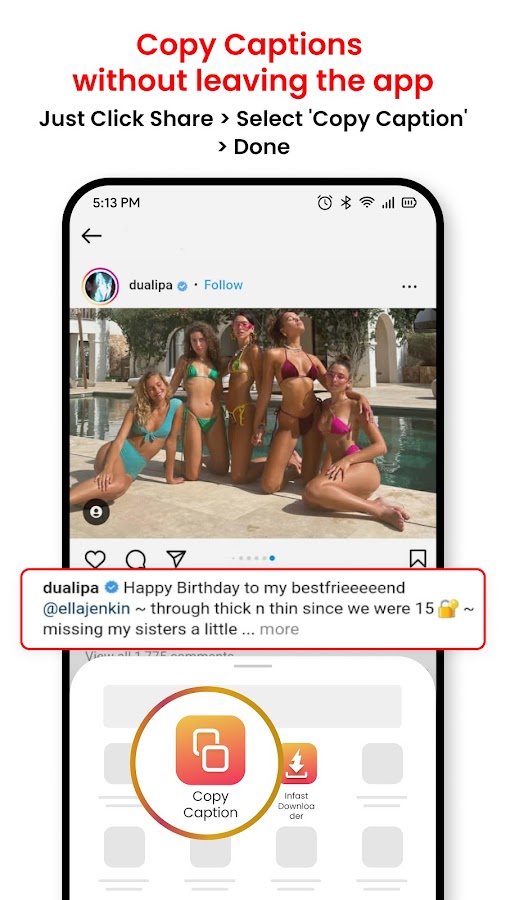Open the three-dot post options menu
This screenshot has height=900, width=506.
pyautogui.click(x=409, y=286)
